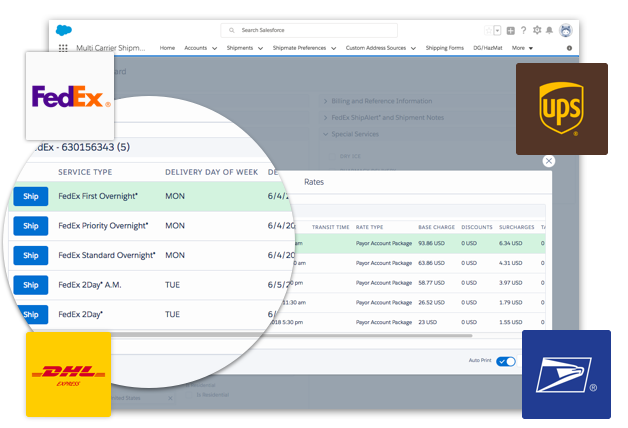Screen dimensions: 628x428
Task: Click the edit navigation pencil icon
Action: [x=569, y=48]
